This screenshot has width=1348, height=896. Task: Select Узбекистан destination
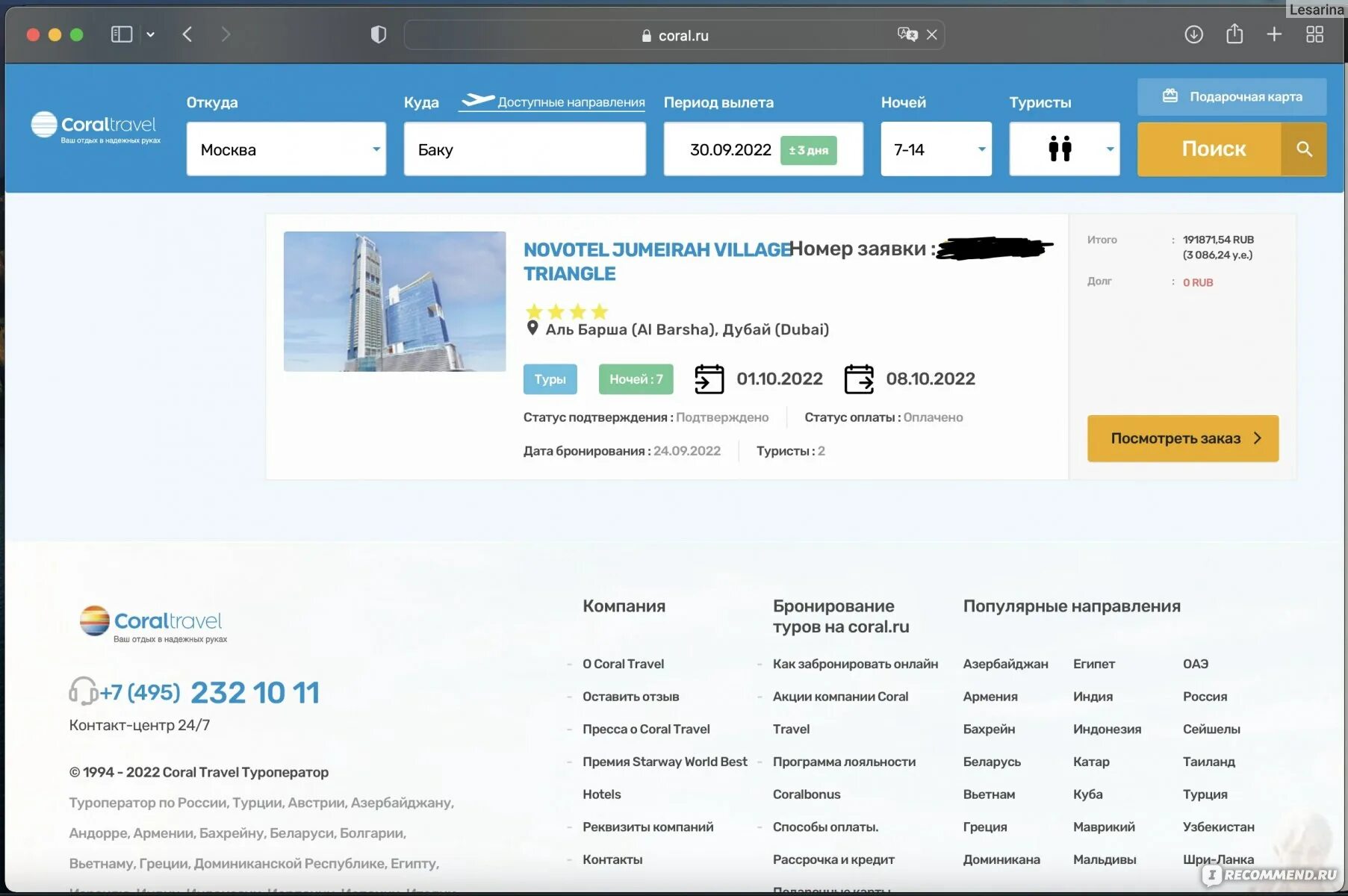click(1219, 827)
